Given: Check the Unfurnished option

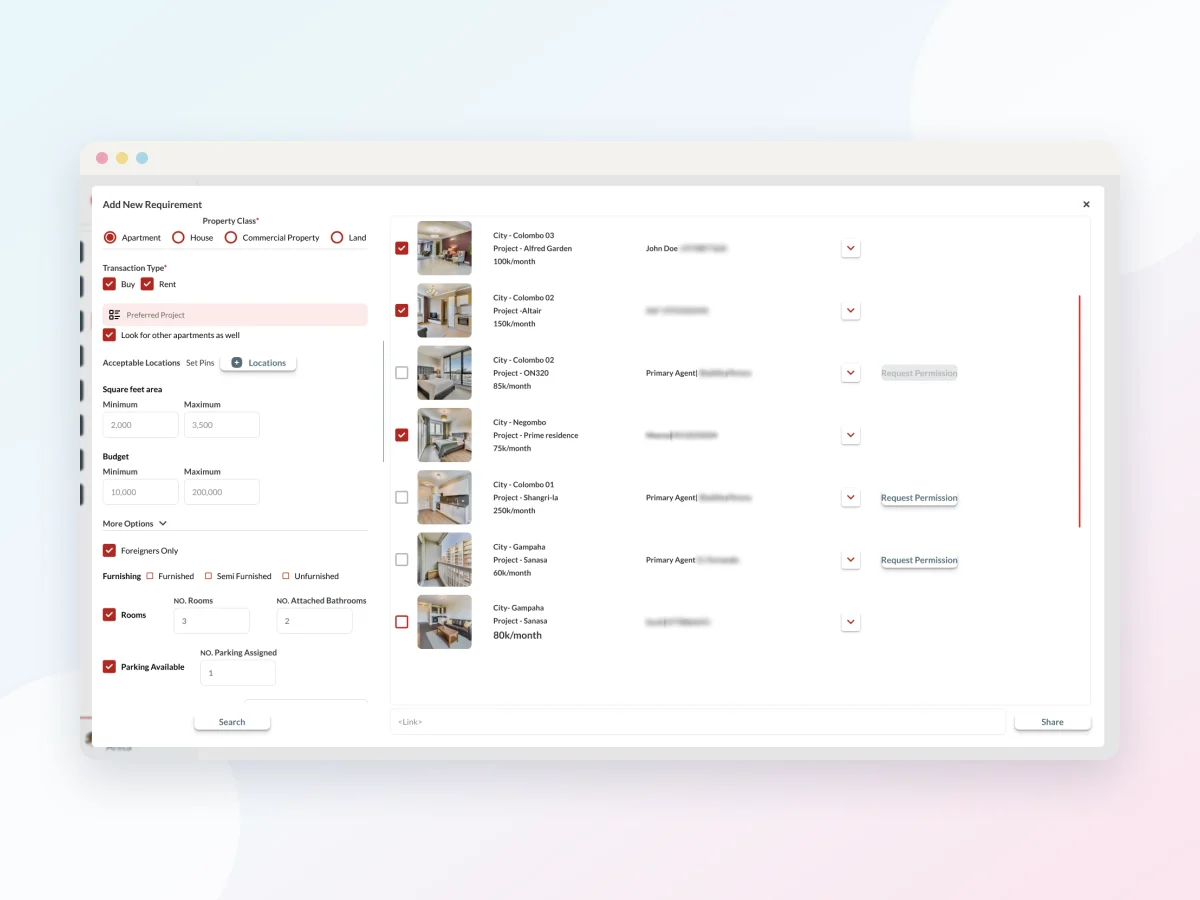Looking at the screenshot, I should (x=285, y=576).
